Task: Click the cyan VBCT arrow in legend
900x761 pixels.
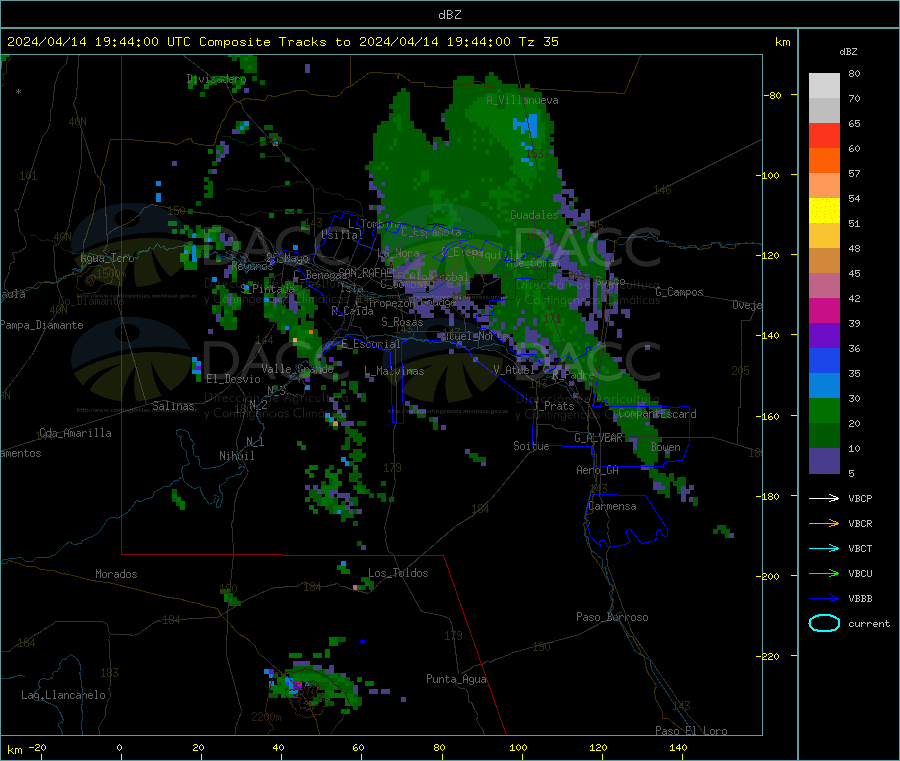Action: click(824, 549)
